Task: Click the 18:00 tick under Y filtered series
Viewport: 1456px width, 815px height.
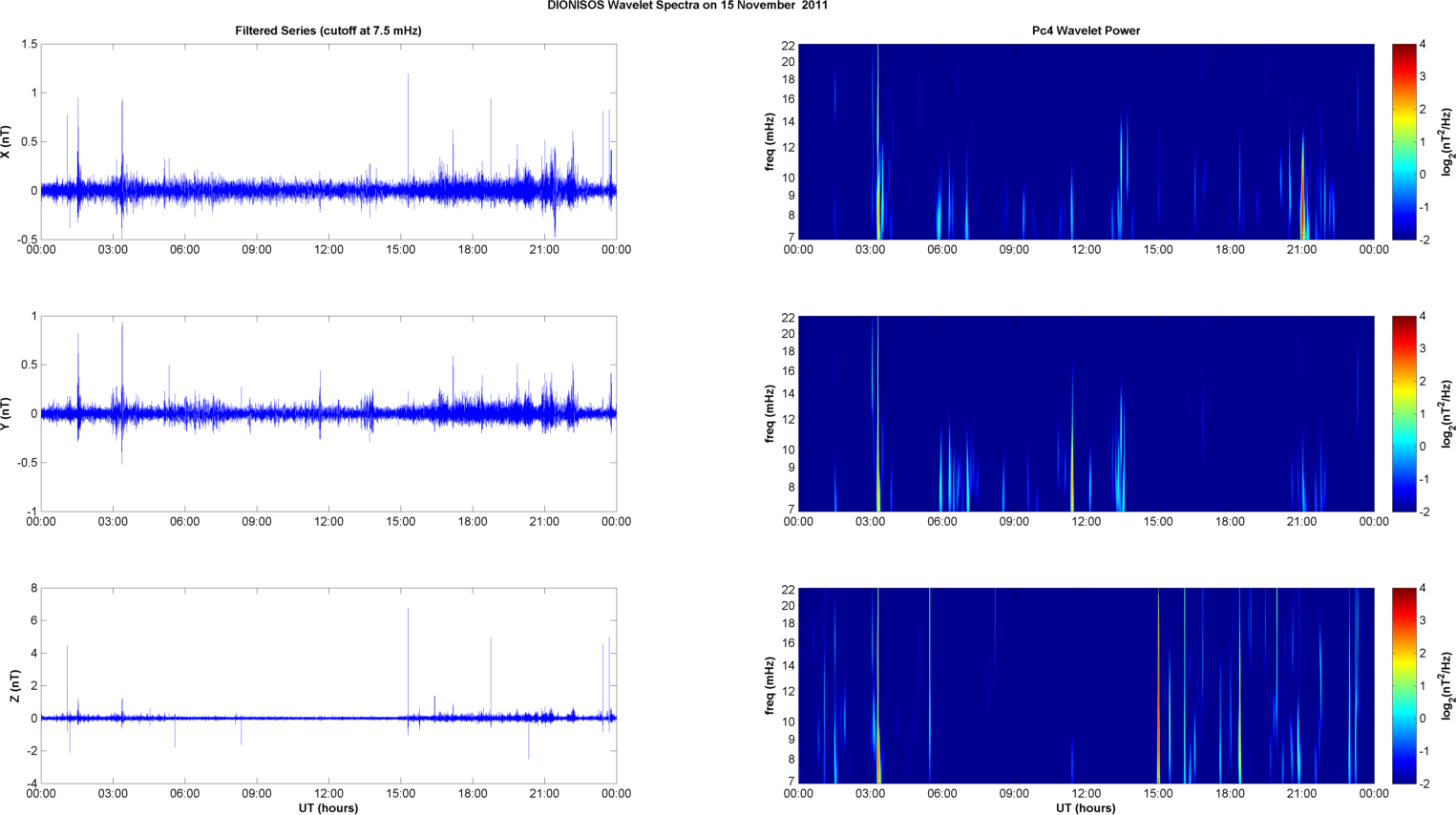Action: (473, 522)
